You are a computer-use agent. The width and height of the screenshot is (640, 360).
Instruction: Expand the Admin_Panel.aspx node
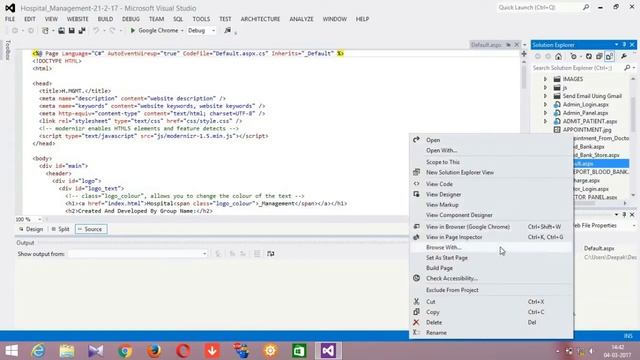545,113
